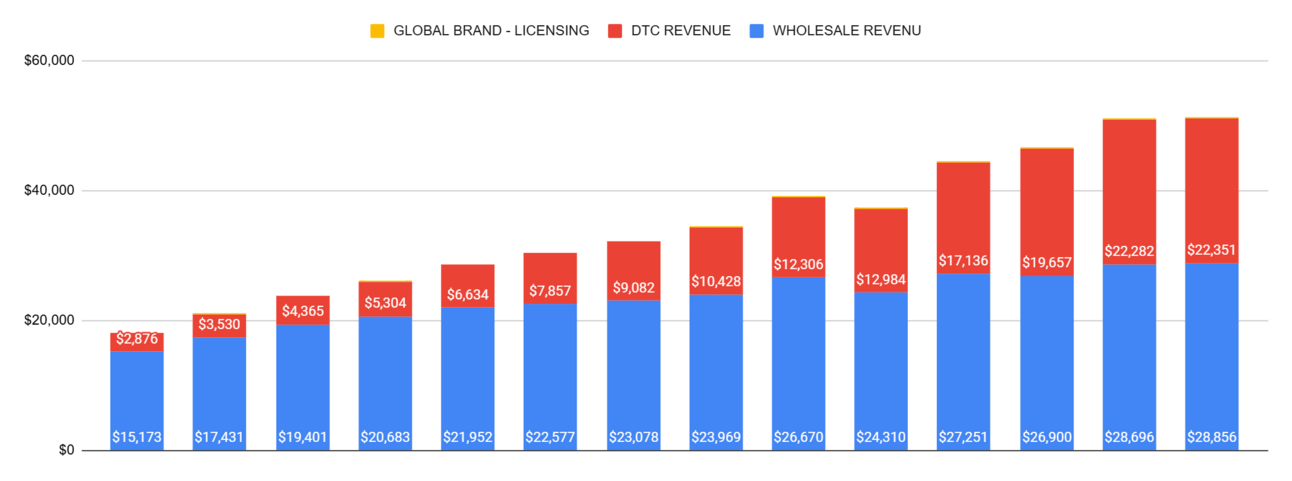The width and height of the screenshot is (1292, 481).
Task: Select the GLOBAL BRAND - LICENSING legend label
Action: (x=491, y=31)
